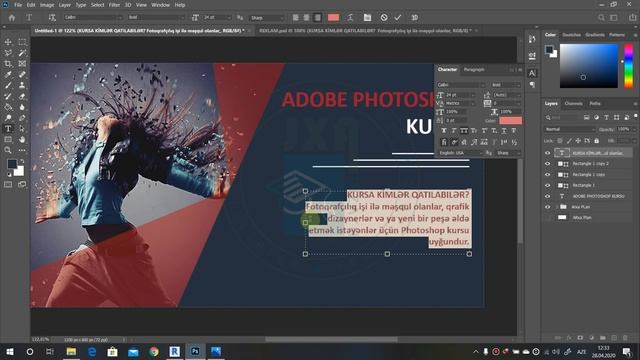Viewport: 640px width, 360px height.
Task: Toggle All Caps in Character panel
Action: [x=464, y=131]
